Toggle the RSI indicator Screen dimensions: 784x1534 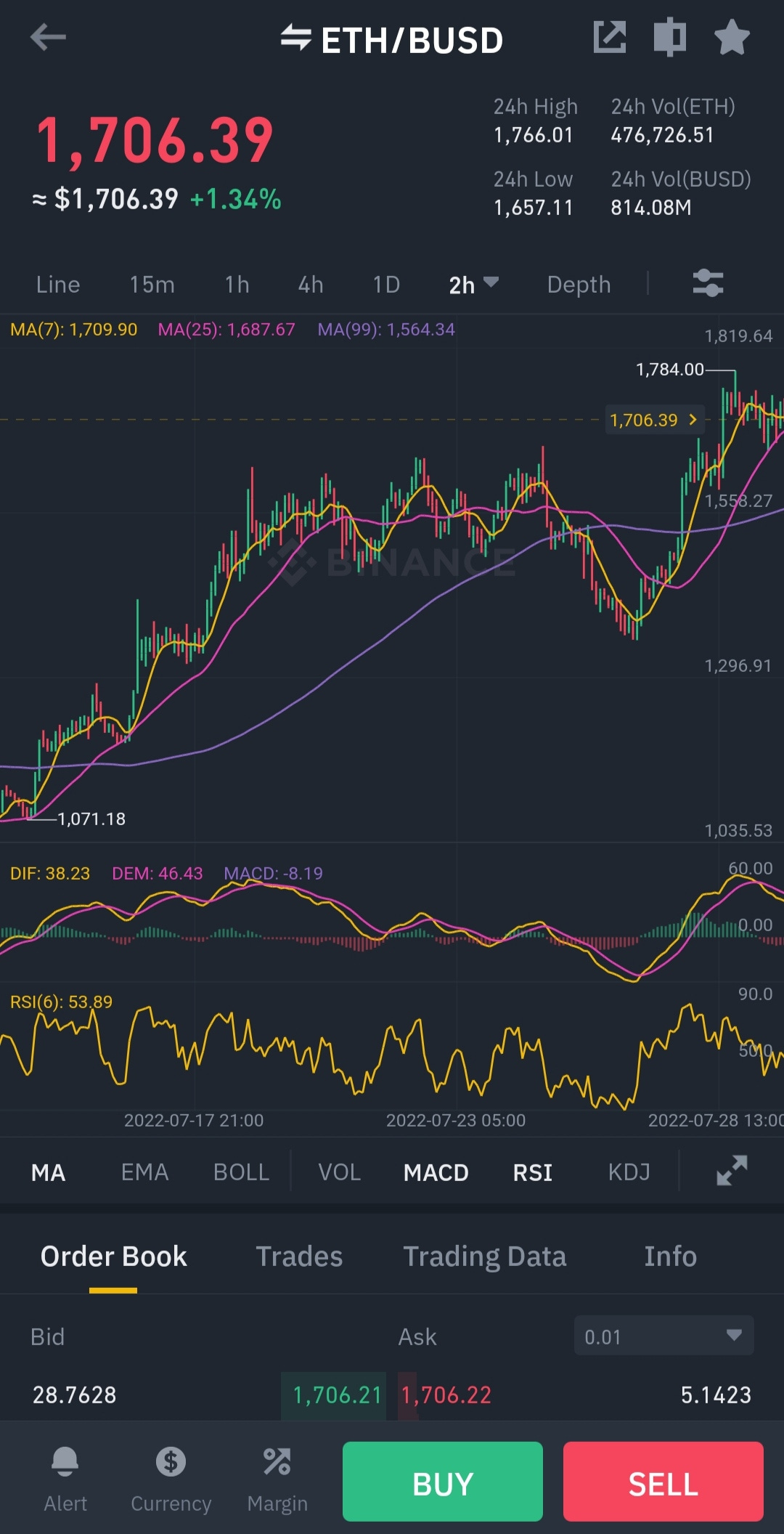[x=533, y=1172]
